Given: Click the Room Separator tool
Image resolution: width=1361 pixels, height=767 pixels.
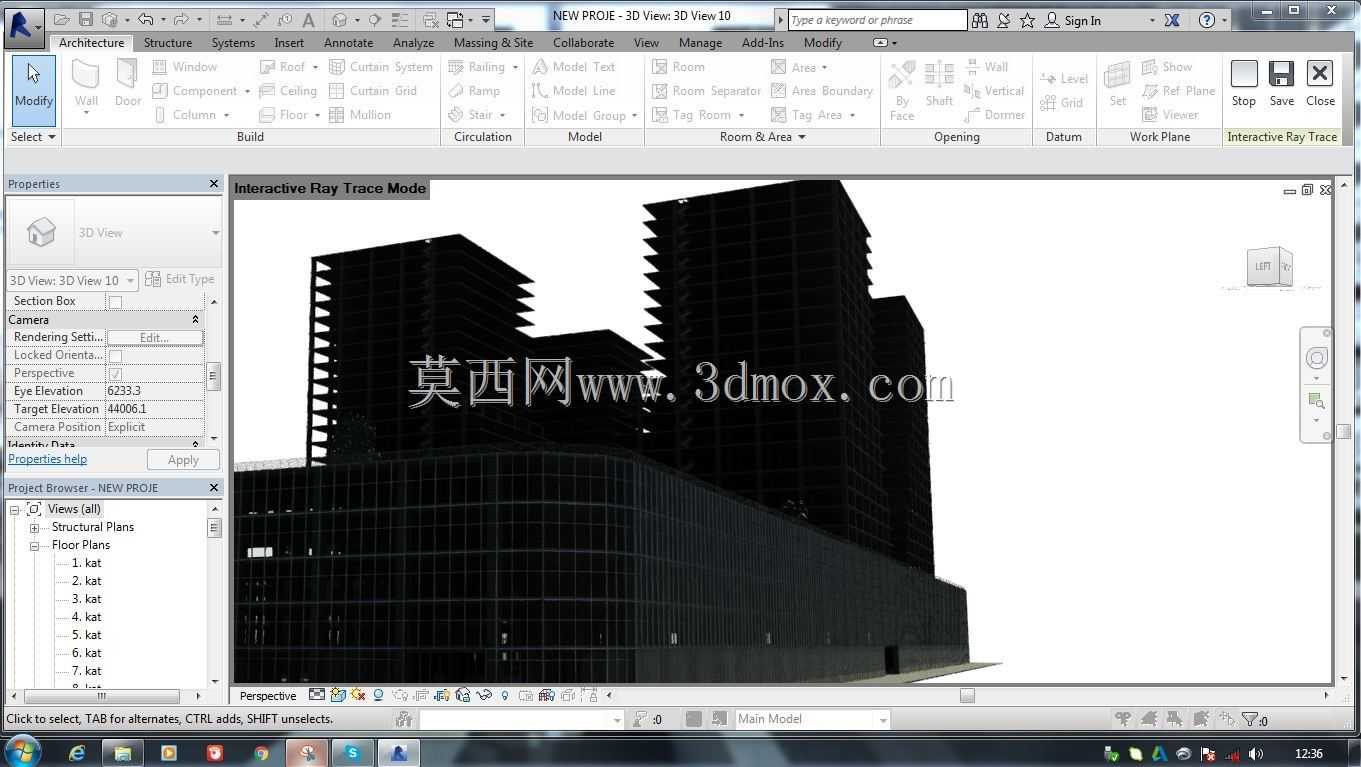Looking at the screenshot, I should 706,91.
